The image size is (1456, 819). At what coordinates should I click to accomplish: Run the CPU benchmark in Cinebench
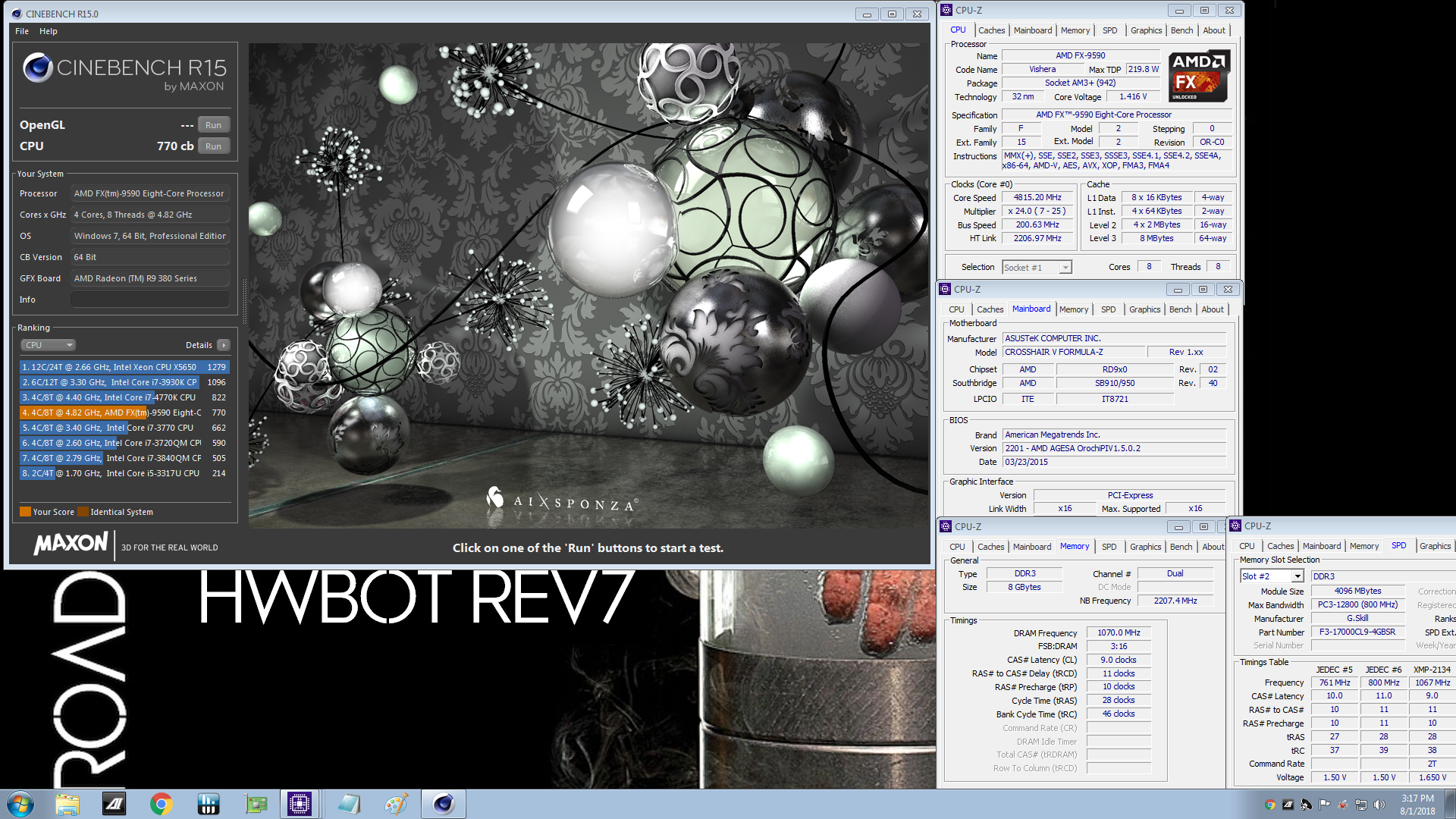(214, 146)
